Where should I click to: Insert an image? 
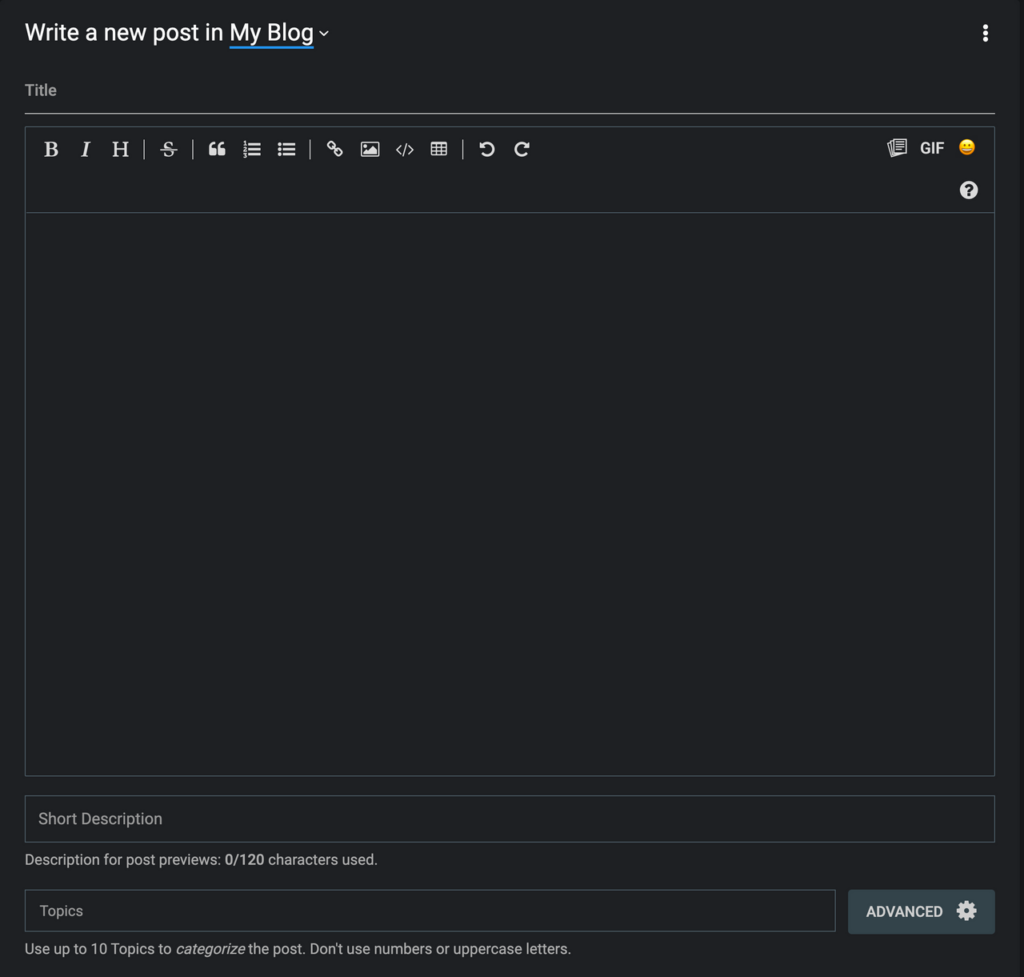pyautogui.click(x=370, y=150)
